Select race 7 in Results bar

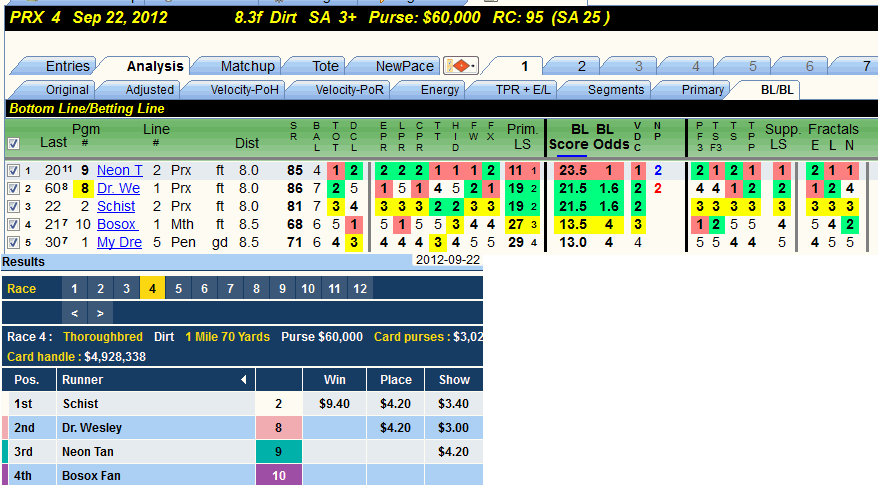click(230, 289)
